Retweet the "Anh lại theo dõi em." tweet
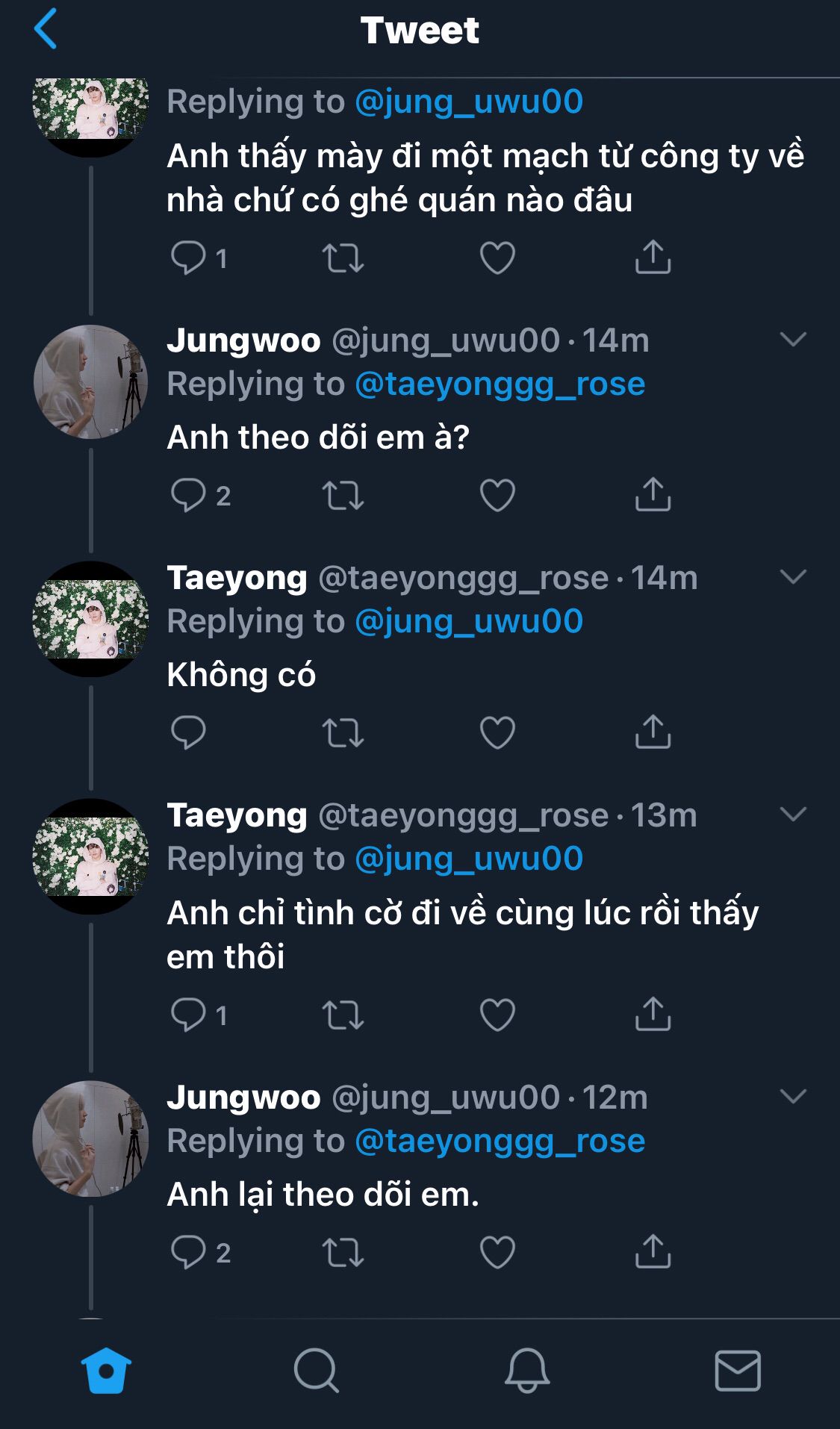The height and width of the screenshot is (1429, 840). tap(343, 1252)
